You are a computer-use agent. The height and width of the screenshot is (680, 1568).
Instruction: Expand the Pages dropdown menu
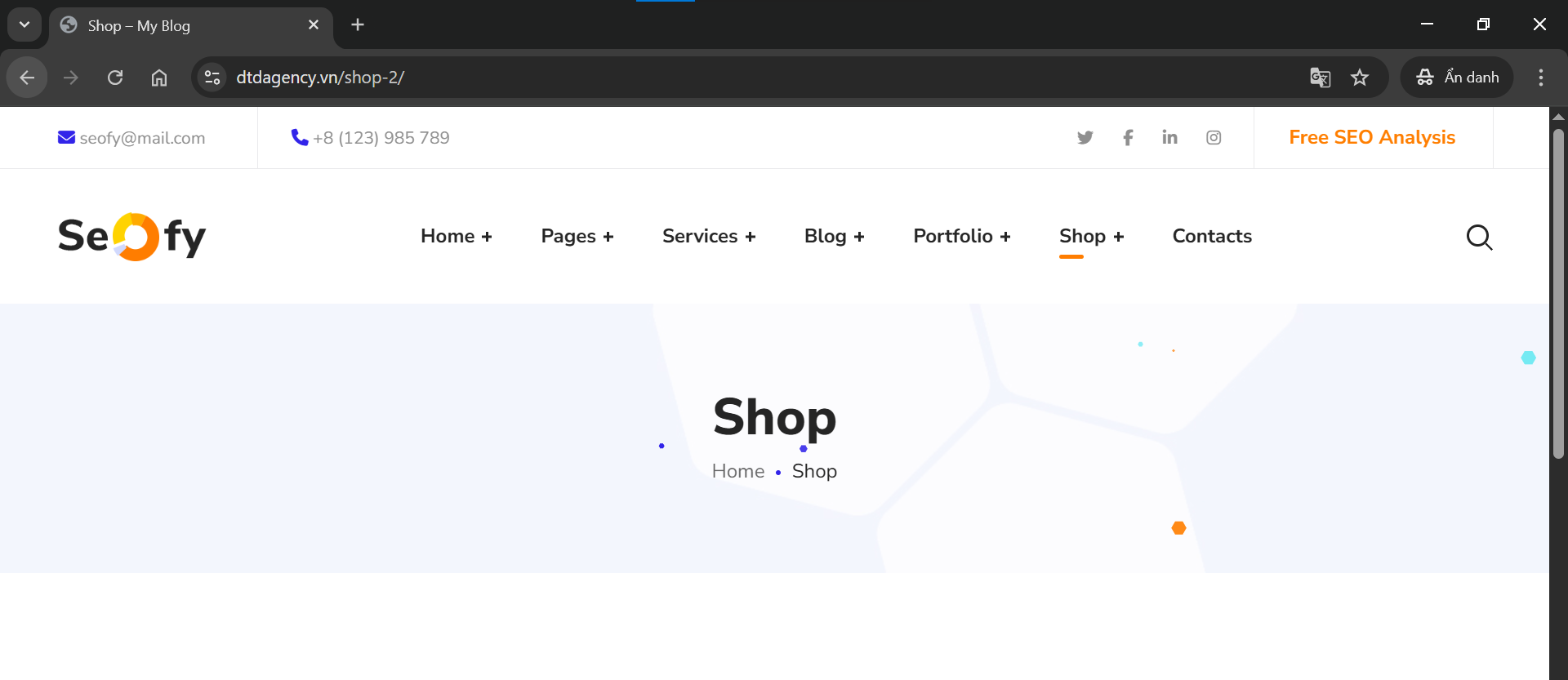click(x=577, y=237)
